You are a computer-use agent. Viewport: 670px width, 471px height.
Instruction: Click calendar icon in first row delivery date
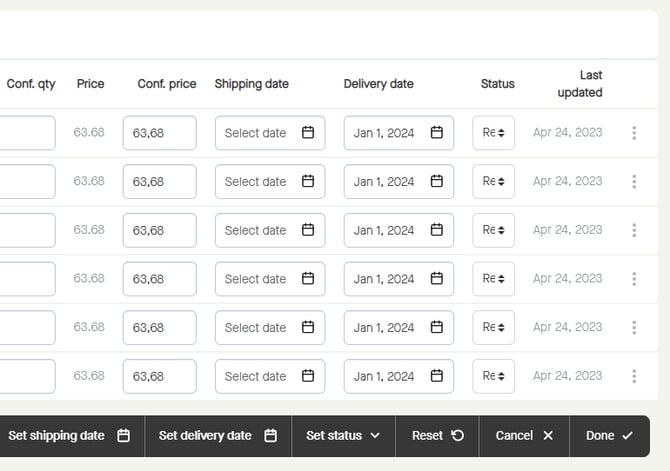[437, 133]
